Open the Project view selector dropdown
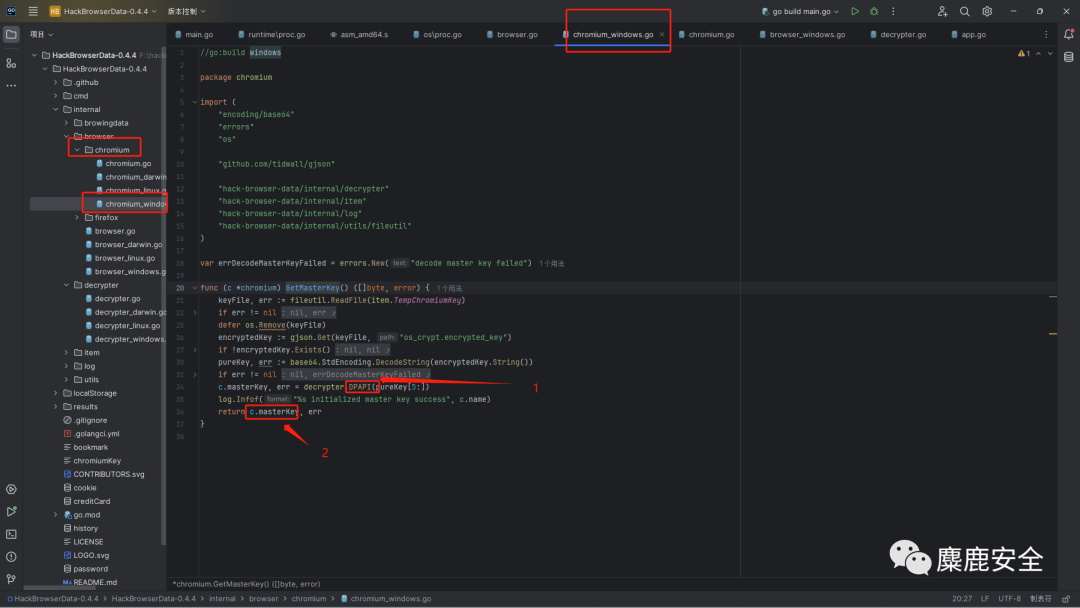The height and width of the screenshot is (608, 1080). 41,34
